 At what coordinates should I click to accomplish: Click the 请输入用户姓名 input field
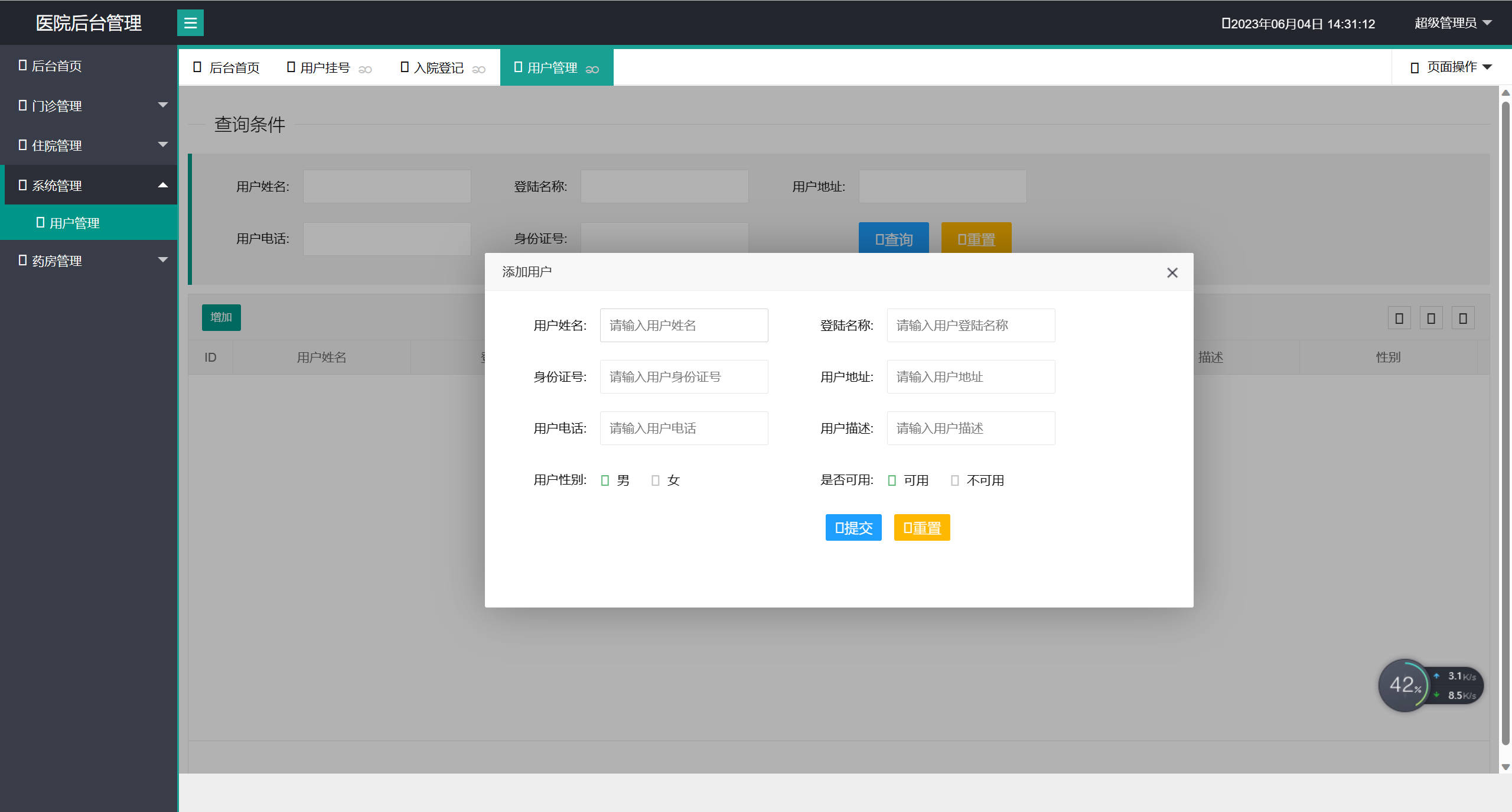tap(683, 325)
